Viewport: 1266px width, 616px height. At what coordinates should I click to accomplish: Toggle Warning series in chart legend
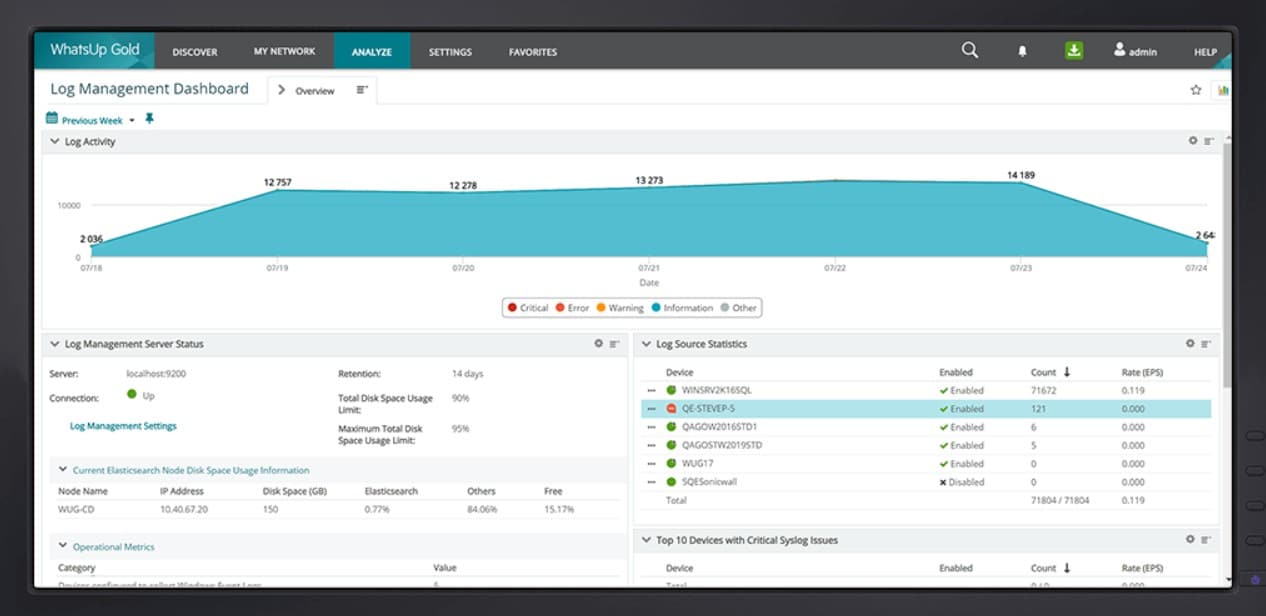[619, 308]
